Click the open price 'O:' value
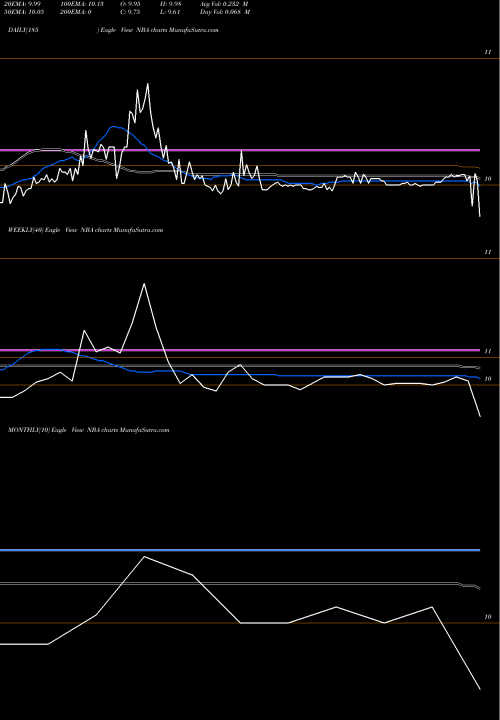 coord(130,4)
